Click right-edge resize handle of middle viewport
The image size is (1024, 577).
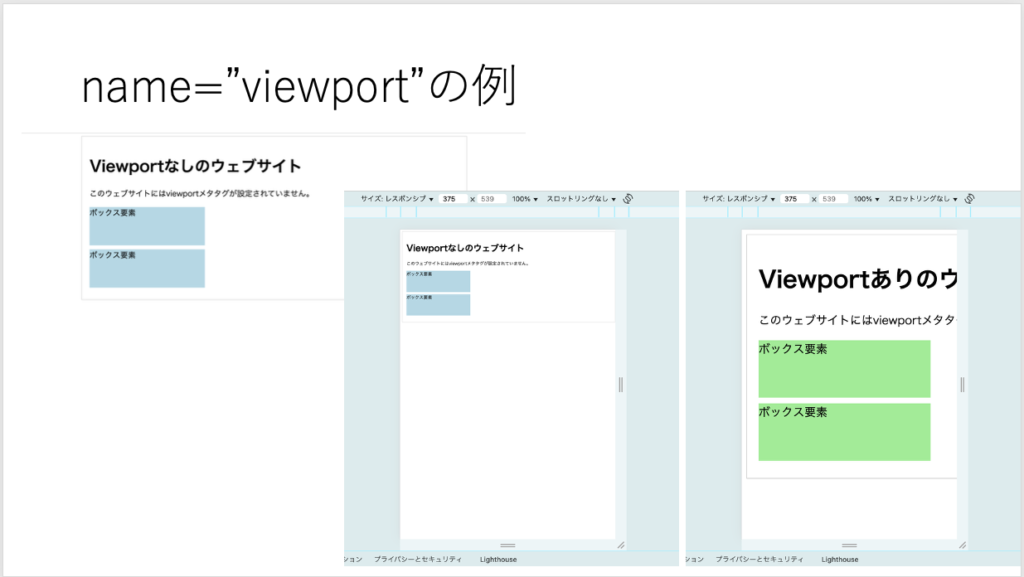coord(621,384)
